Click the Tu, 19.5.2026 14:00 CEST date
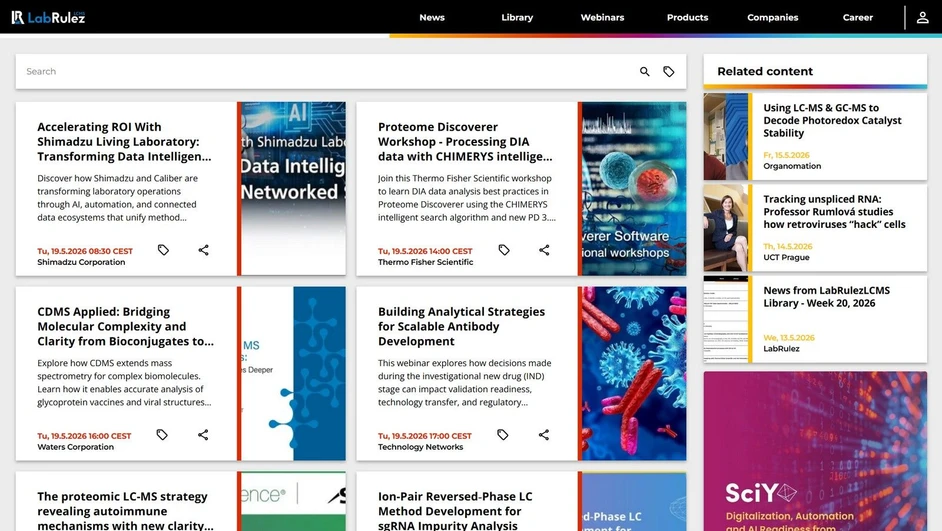The width and height of the screenshot is (942, 531). coord(425,251)
